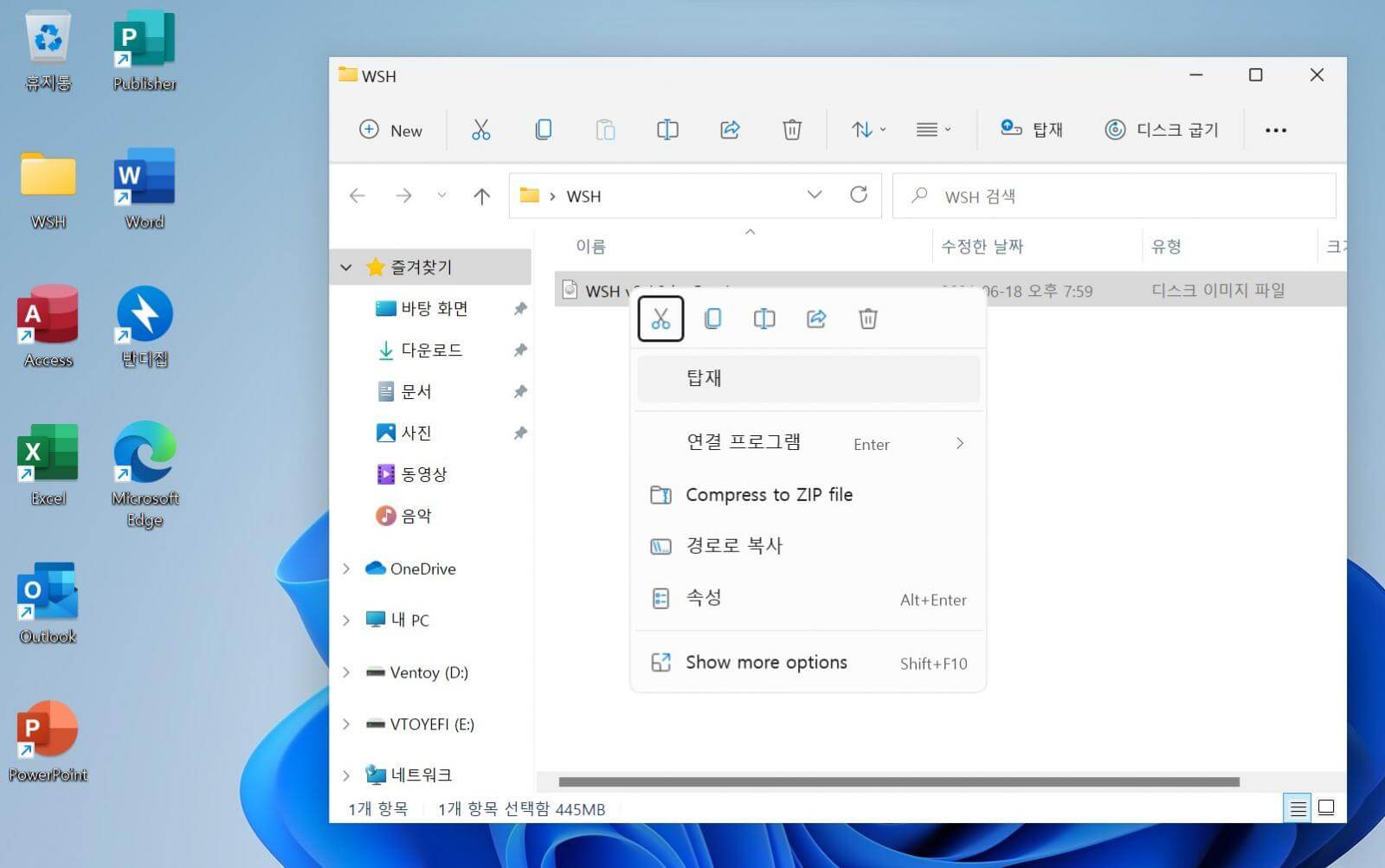
Task: Click the WSH 검색 search box
Action: pyautogui.click(x=1114, y=196)
